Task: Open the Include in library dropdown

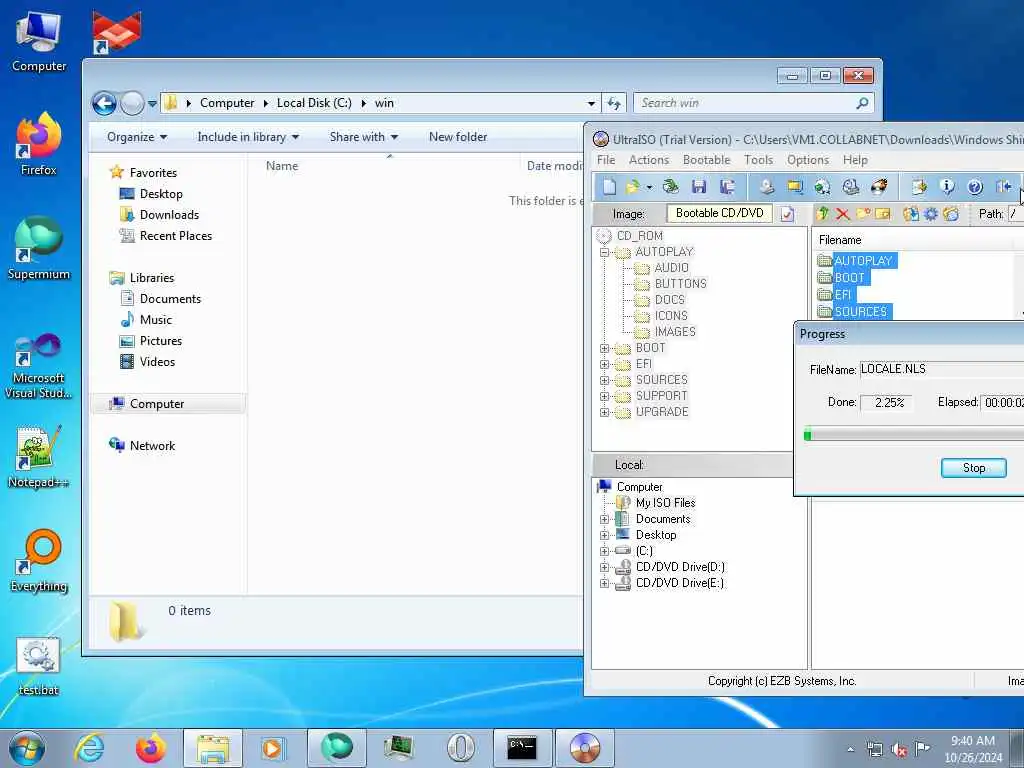Action: click(x=248, y=137)
